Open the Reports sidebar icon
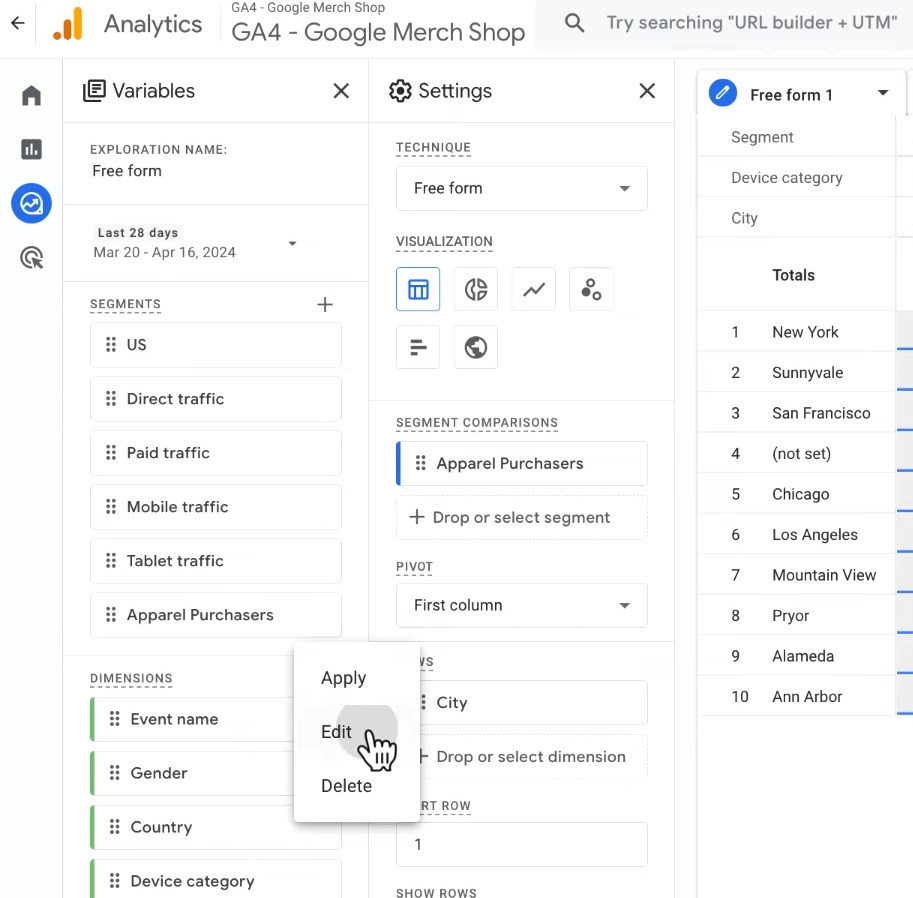 [x=31, y=149]
